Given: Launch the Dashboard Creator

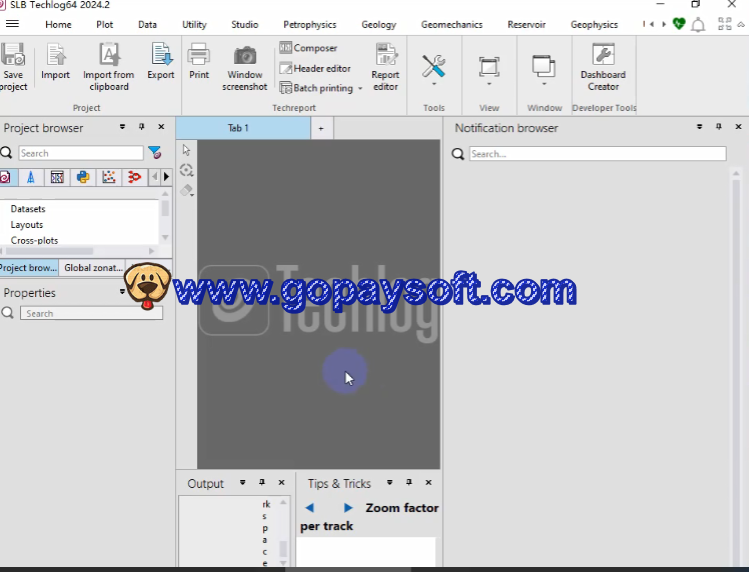Looking at the screenshot, I should click(603, 66).
